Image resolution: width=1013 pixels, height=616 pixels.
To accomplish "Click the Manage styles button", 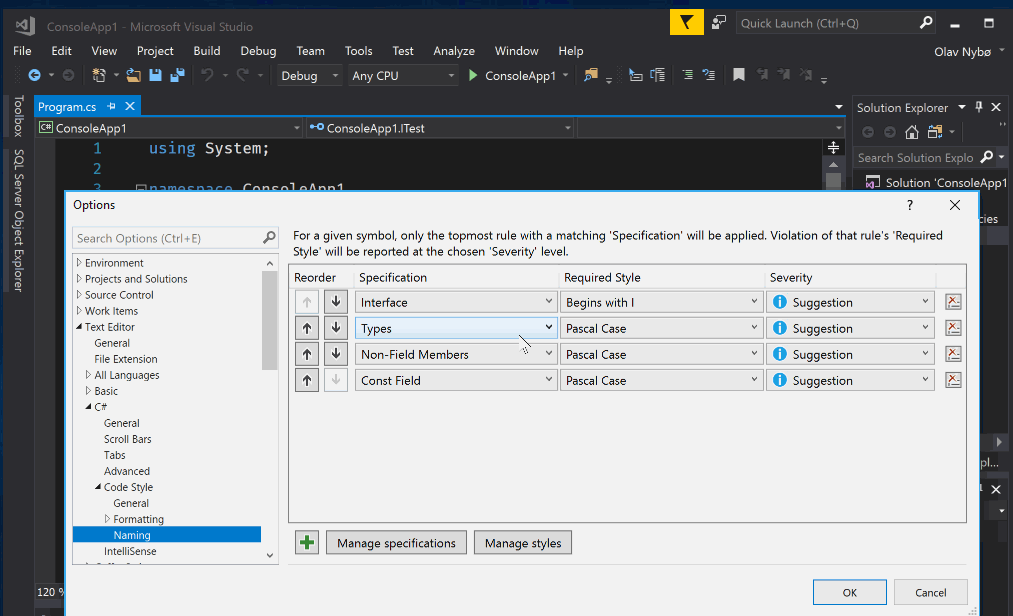I will click(x=522, y=542).
